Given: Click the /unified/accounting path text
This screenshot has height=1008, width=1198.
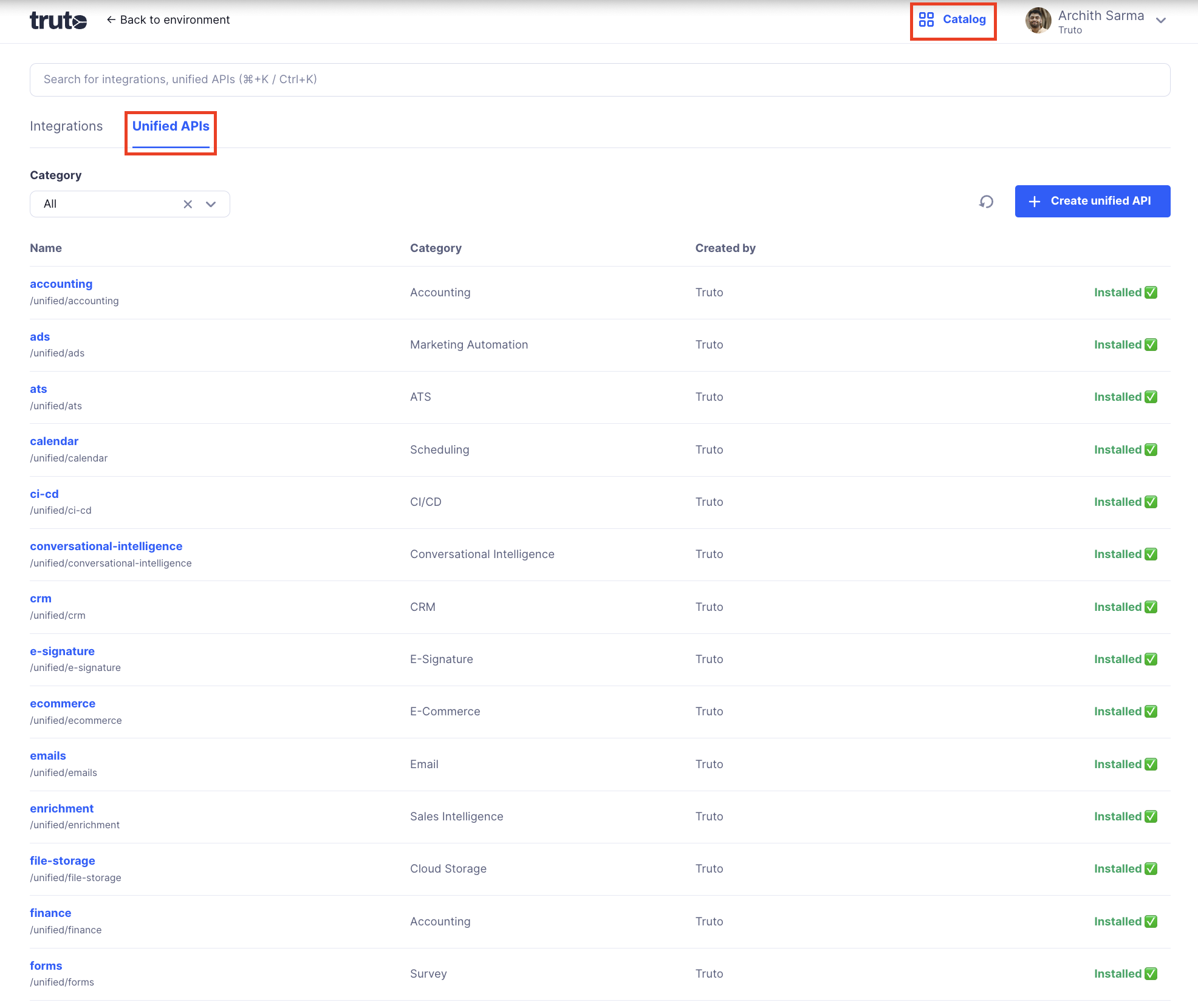Looking at the screenshot, I should pyautogui.click(x=74, y=301).
